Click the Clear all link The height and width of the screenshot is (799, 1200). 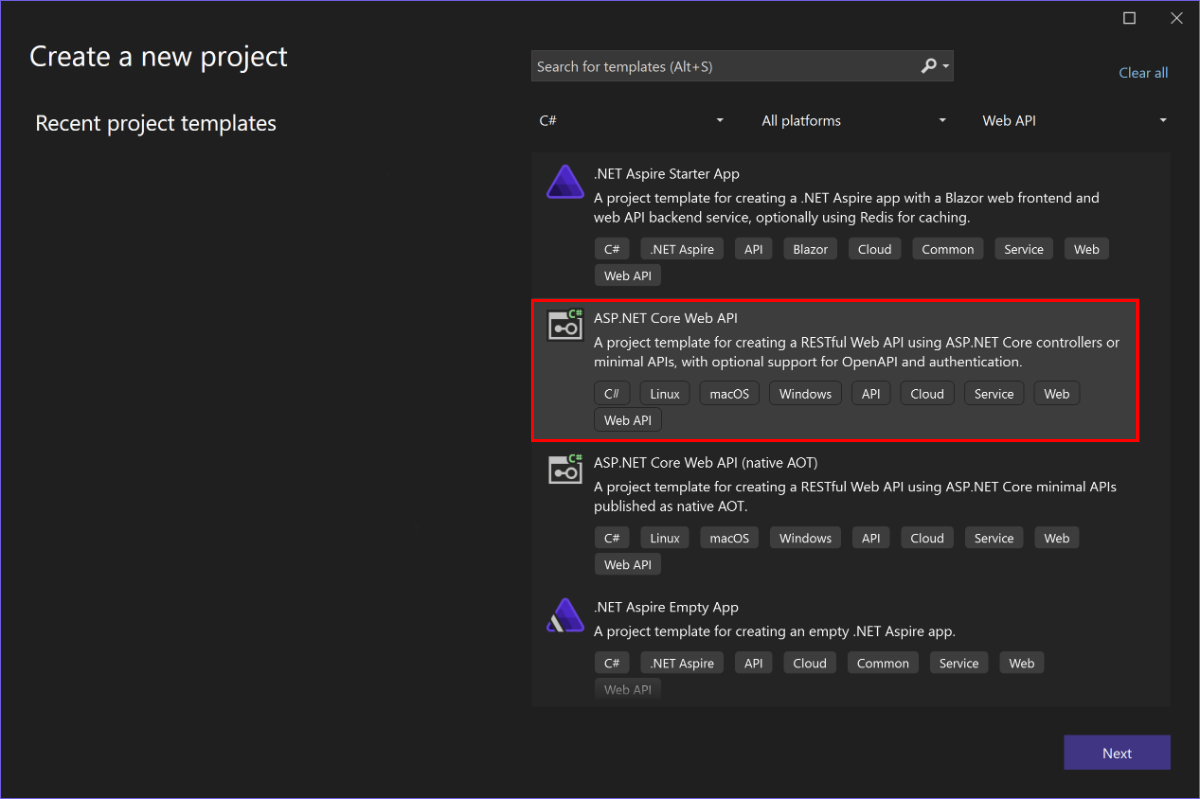[x=1143, y=72]
